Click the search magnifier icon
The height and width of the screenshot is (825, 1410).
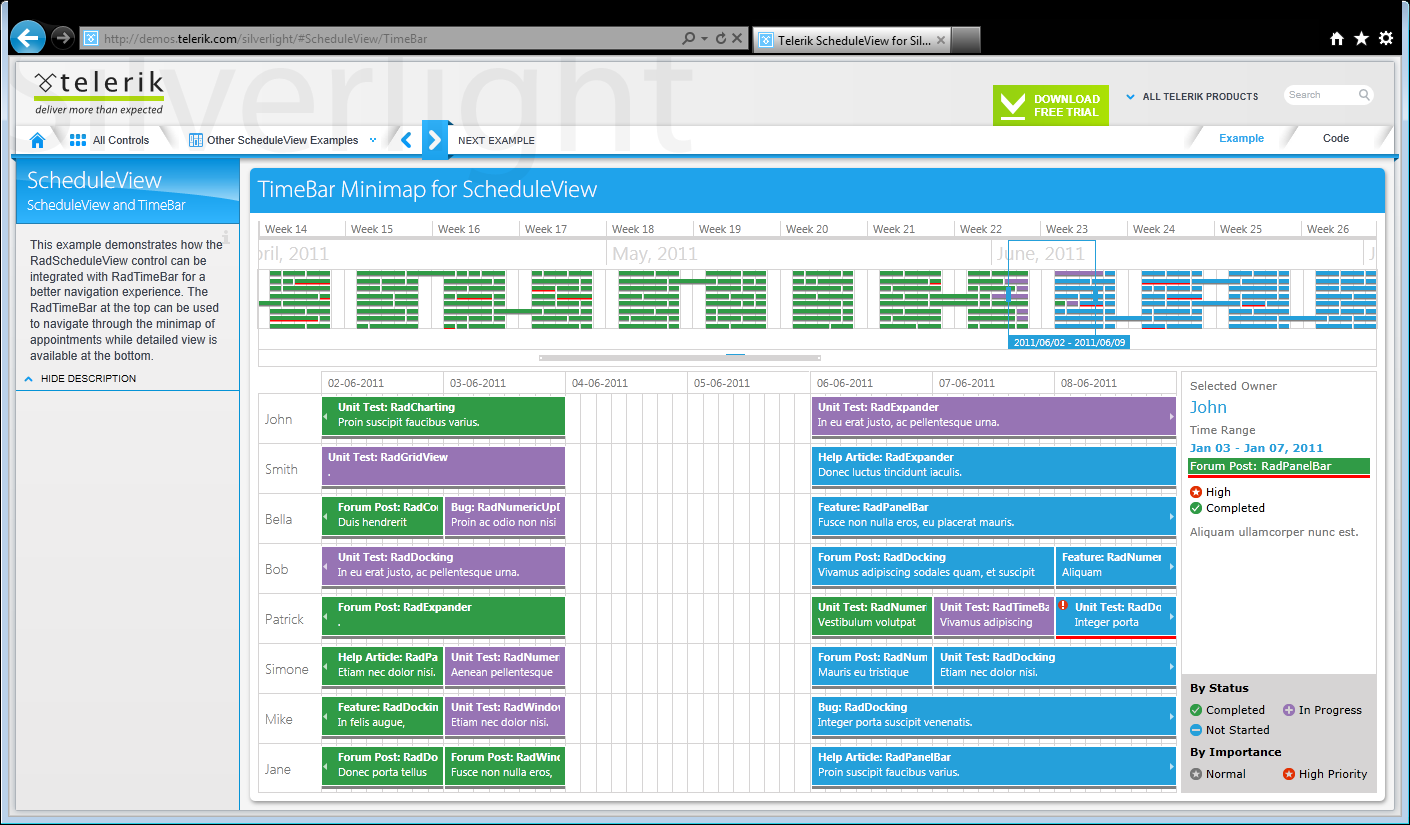[x=1364, y=95]
